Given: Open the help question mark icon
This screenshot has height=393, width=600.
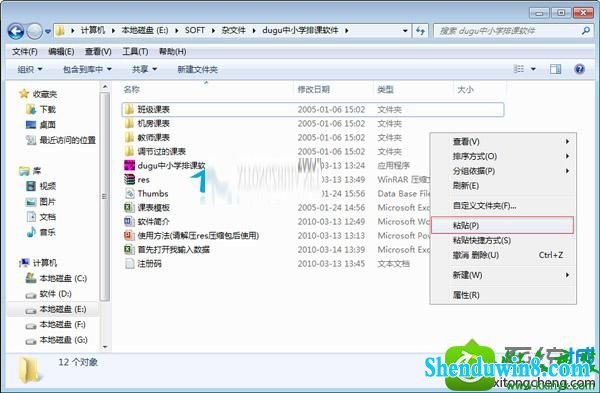Looking at the screenshot, I should [579, 69].
